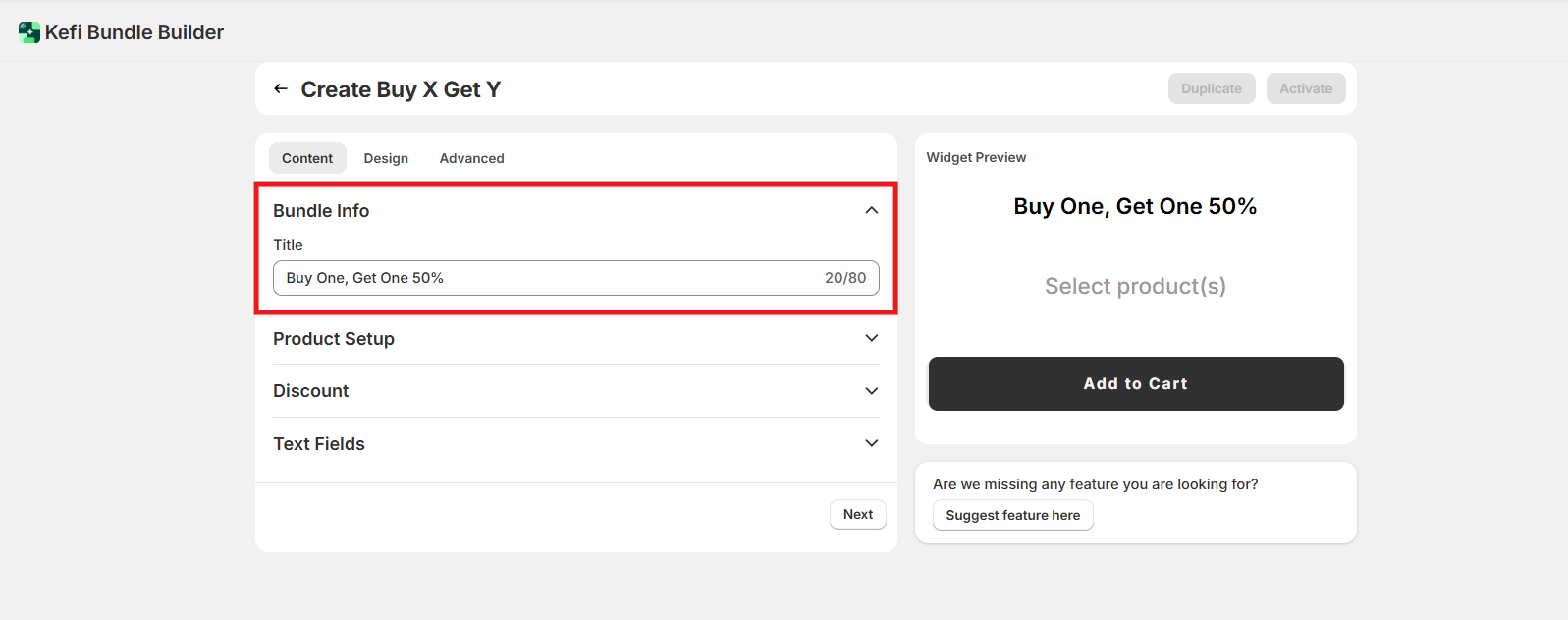Expand Product Setup using its chevron arrow
The image size is (1568, 620).
pyautogui.click(x=871, y=338)
